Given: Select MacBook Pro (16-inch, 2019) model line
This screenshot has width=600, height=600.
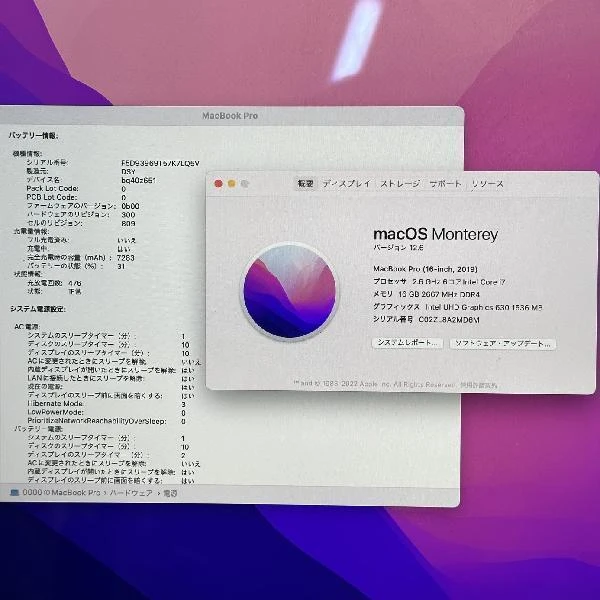Looking at the screenshot, I should click(425, 269).
